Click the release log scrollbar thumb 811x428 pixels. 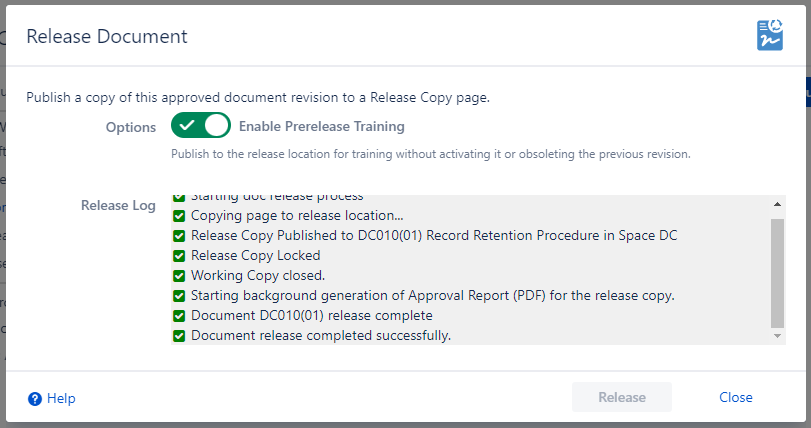(x=778, y=272)
